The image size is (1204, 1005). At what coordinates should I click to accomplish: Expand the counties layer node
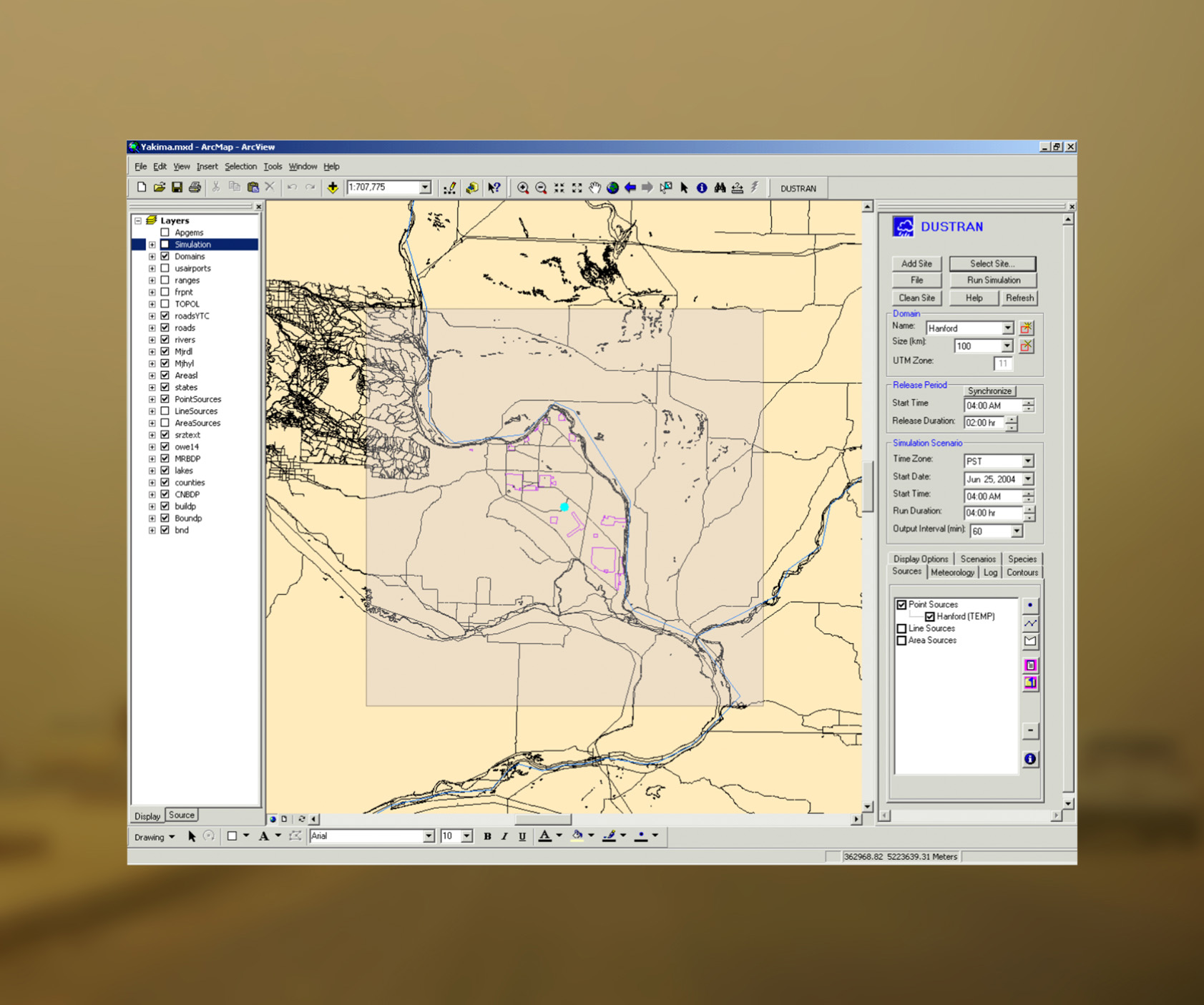click(152, 483)
